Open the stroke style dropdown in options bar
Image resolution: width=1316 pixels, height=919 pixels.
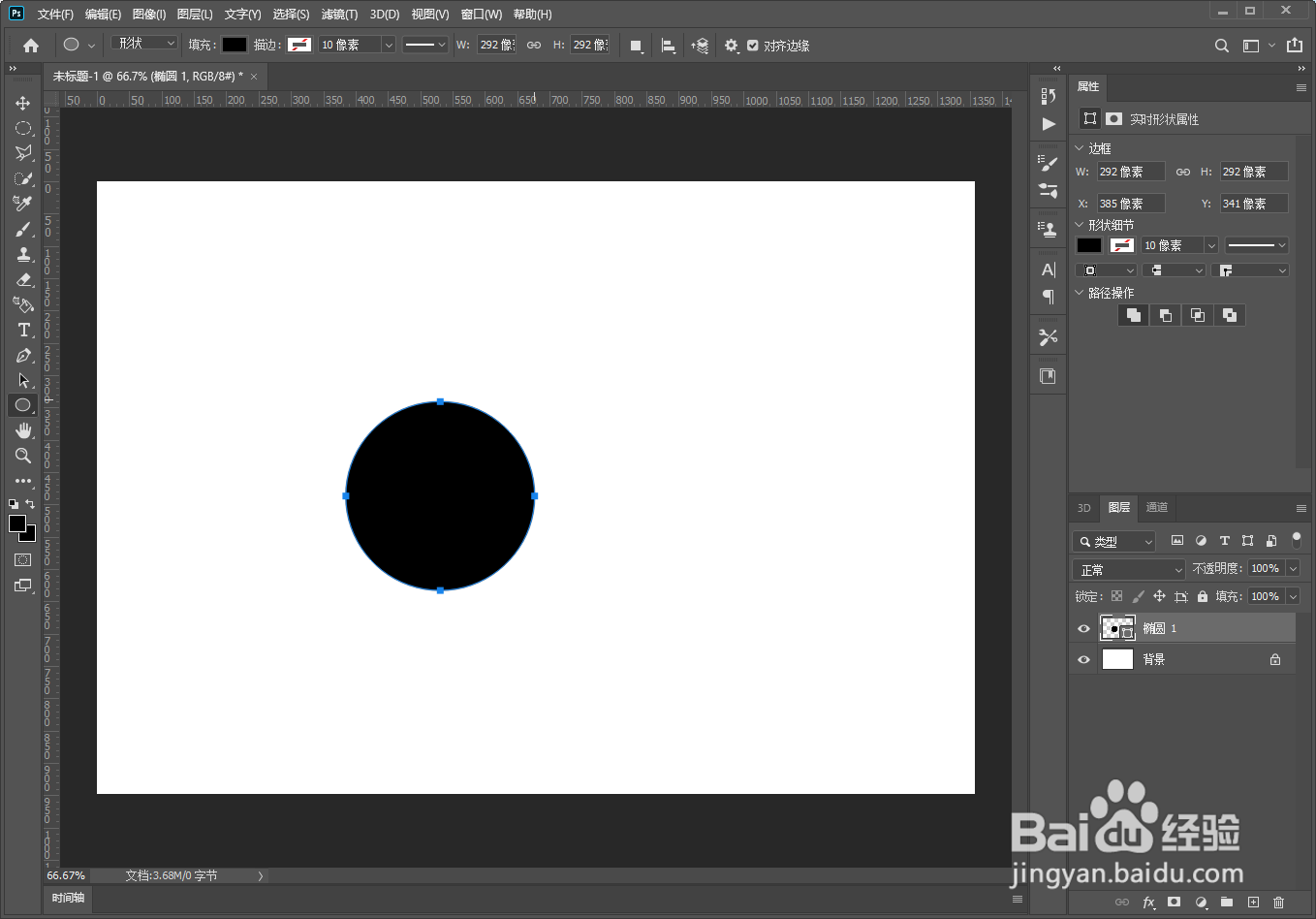(425, 45)
